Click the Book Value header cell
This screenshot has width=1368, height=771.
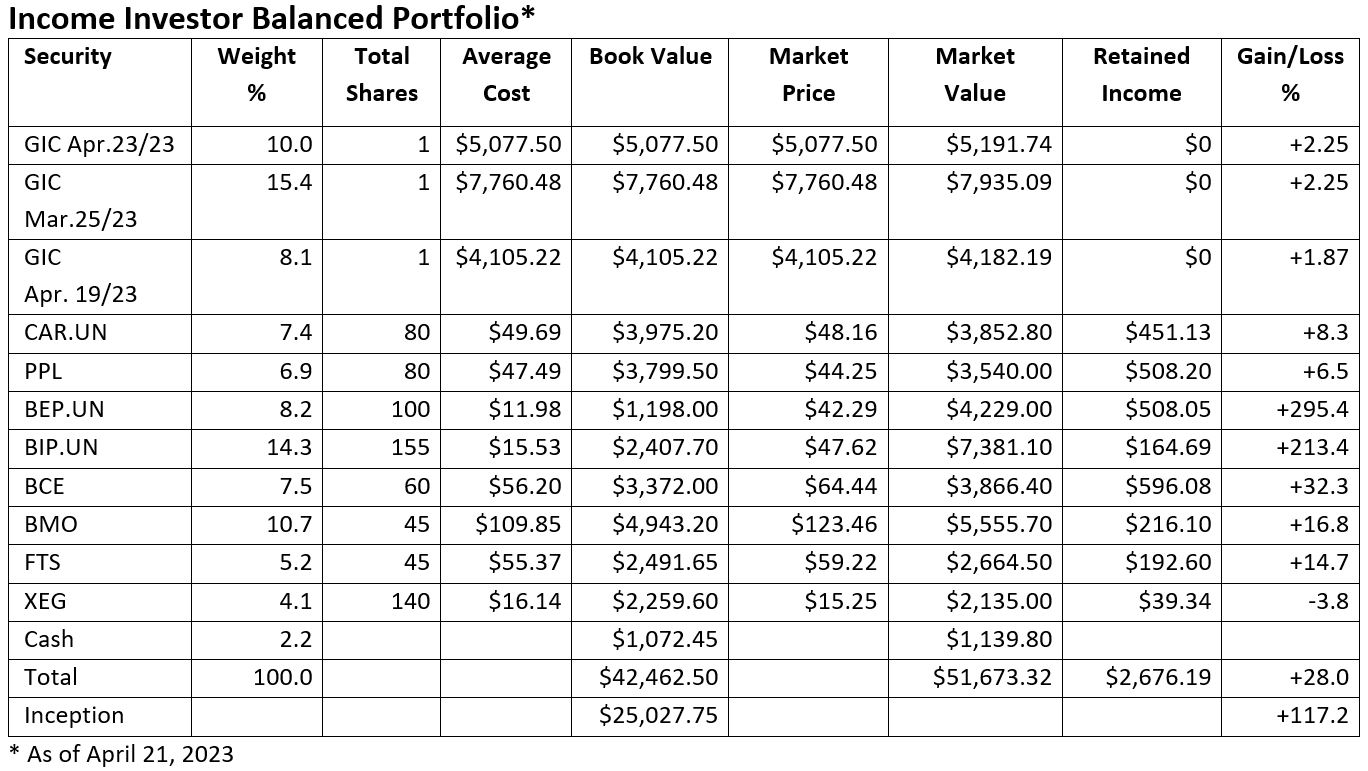(650, 57)
